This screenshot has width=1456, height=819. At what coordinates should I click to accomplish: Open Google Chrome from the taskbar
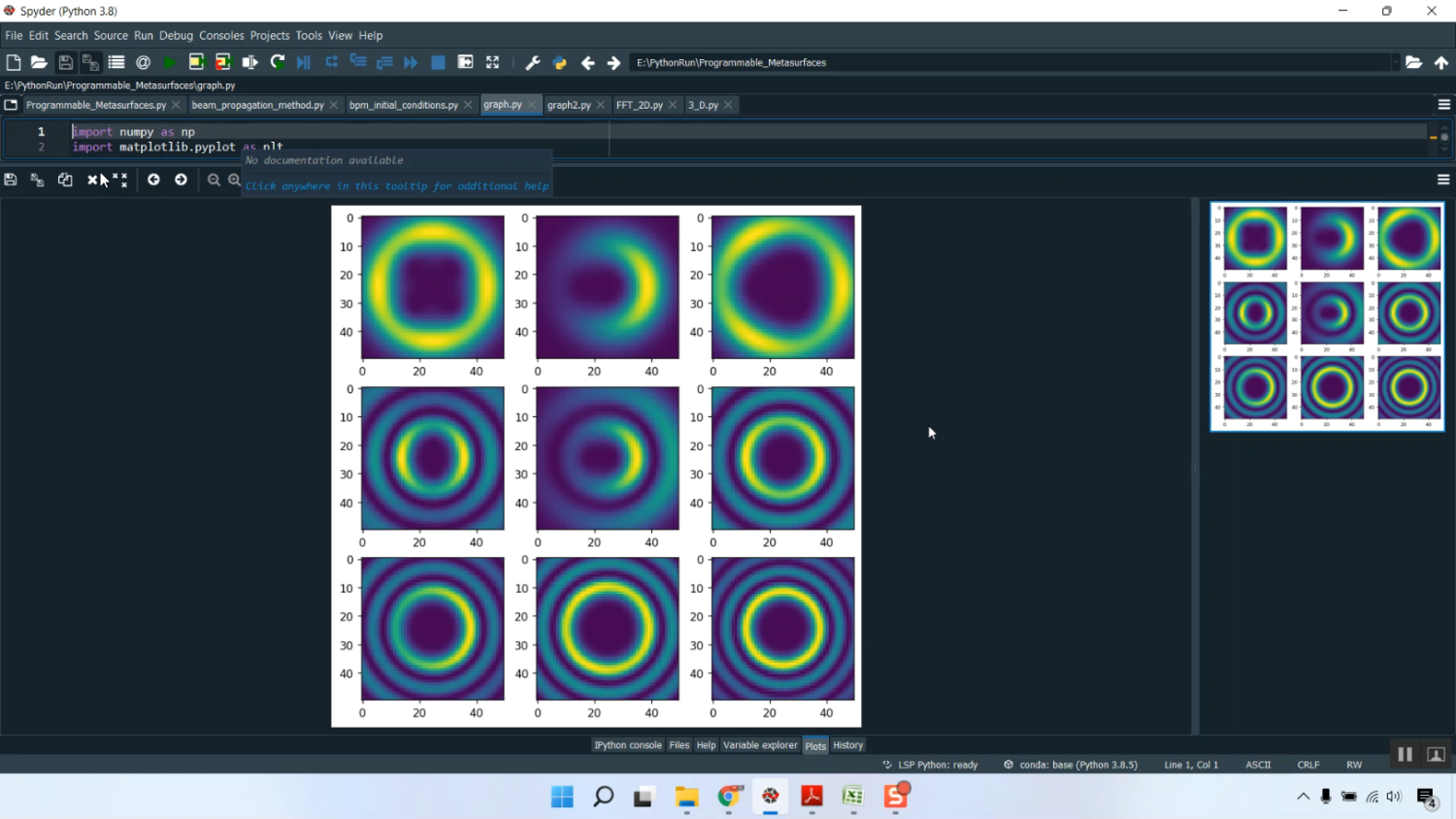(729, 796)
